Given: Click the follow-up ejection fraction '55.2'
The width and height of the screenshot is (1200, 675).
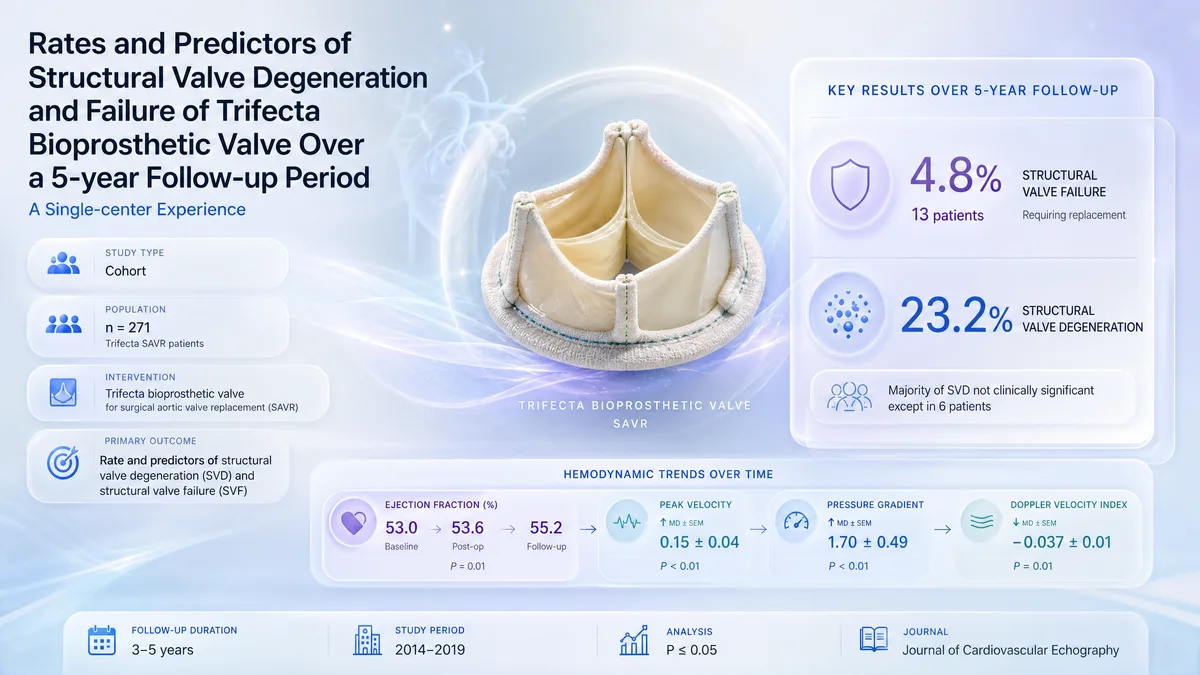Looking at the screenshot, I should click(545, 527).
